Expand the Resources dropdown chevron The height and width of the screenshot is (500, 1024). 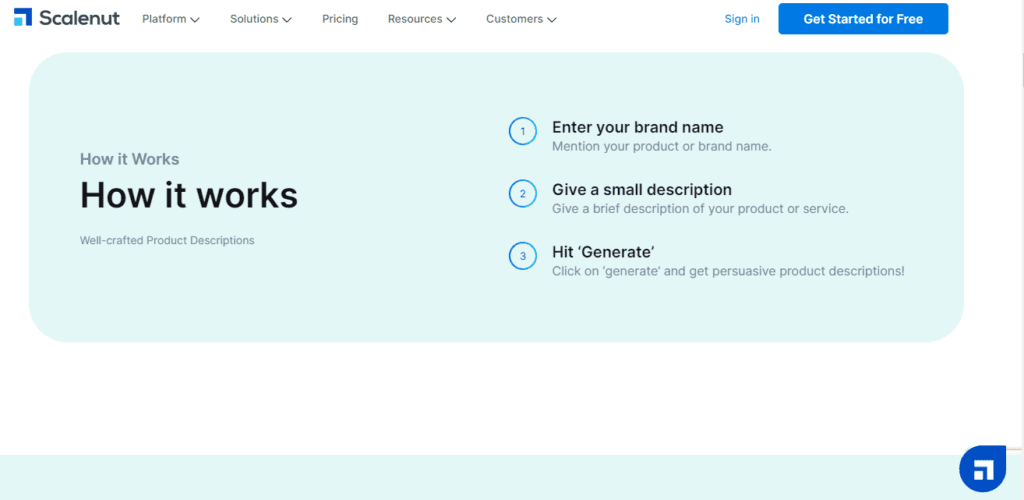coord(451,20)
